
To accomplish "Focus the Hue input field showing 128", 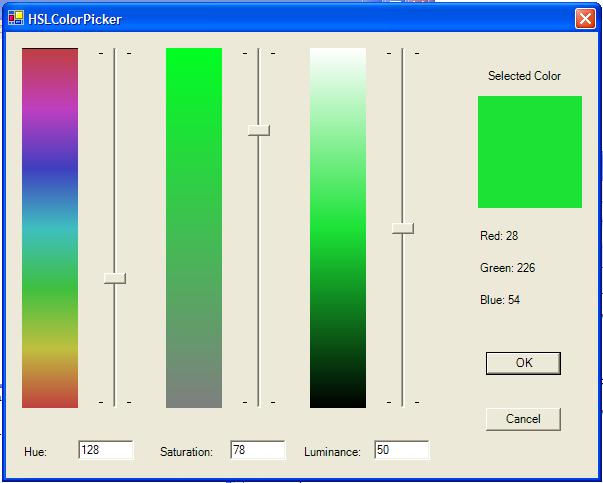I will 106,450.
